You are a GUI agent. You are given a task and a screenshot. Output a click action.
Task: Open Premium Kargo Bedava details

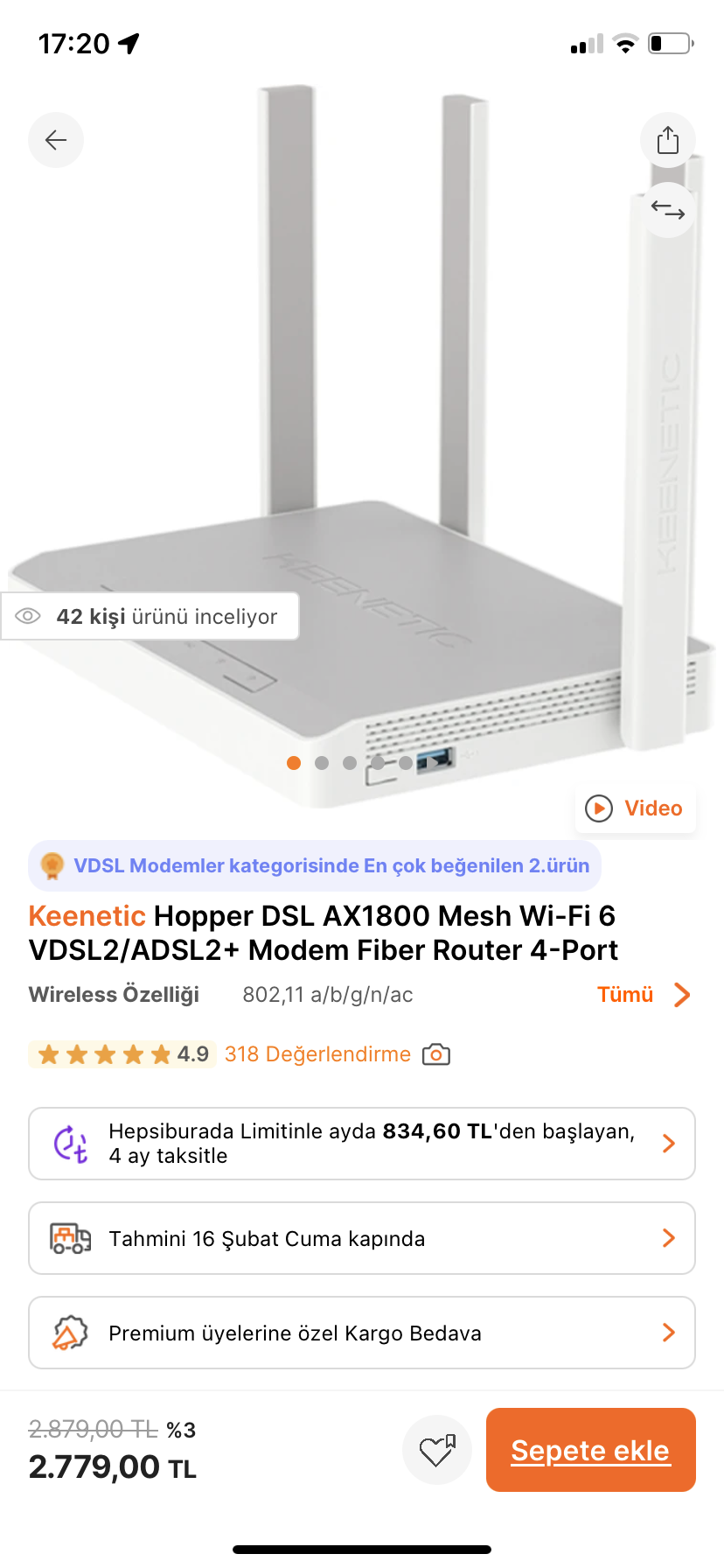[x=362, y=1333]
